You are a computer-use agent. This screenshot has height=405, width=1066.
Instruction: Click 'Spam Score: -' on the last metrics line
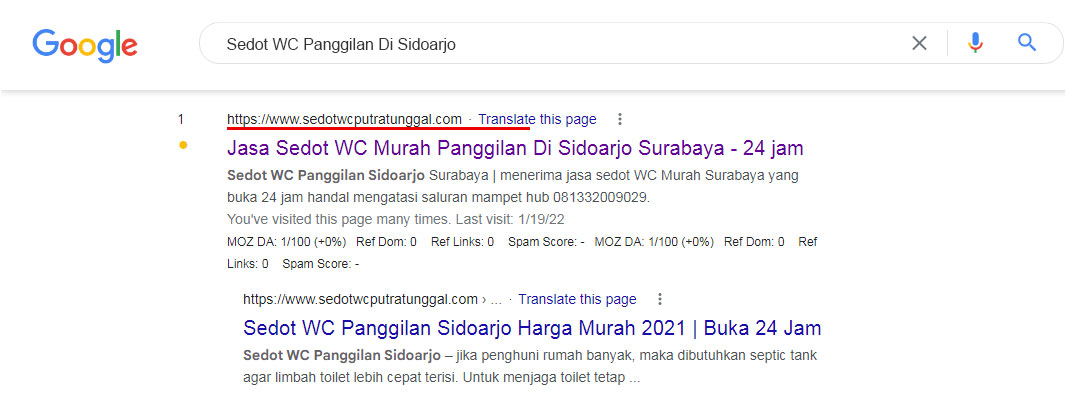[321, 264]
